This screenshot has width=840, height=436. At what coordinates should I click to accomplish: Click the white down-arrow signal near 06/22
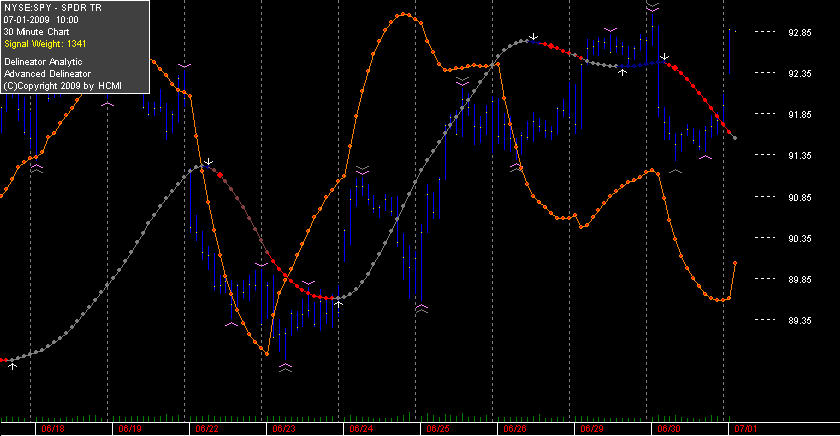pos(209,161)
